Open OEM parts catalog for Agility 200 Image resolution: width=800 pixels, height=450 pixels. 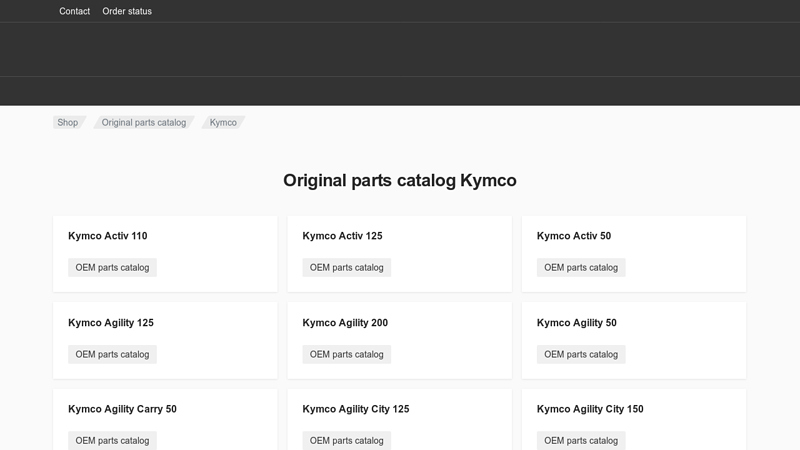346,354
